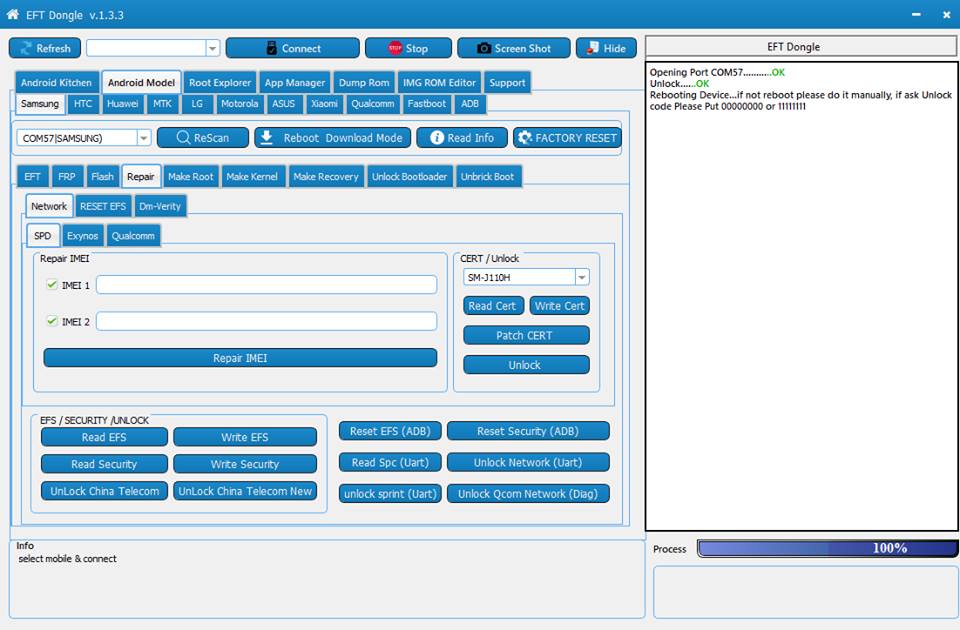Open the Make Kernel tab
Screen dimensions: 960x630
pos(252,176)
